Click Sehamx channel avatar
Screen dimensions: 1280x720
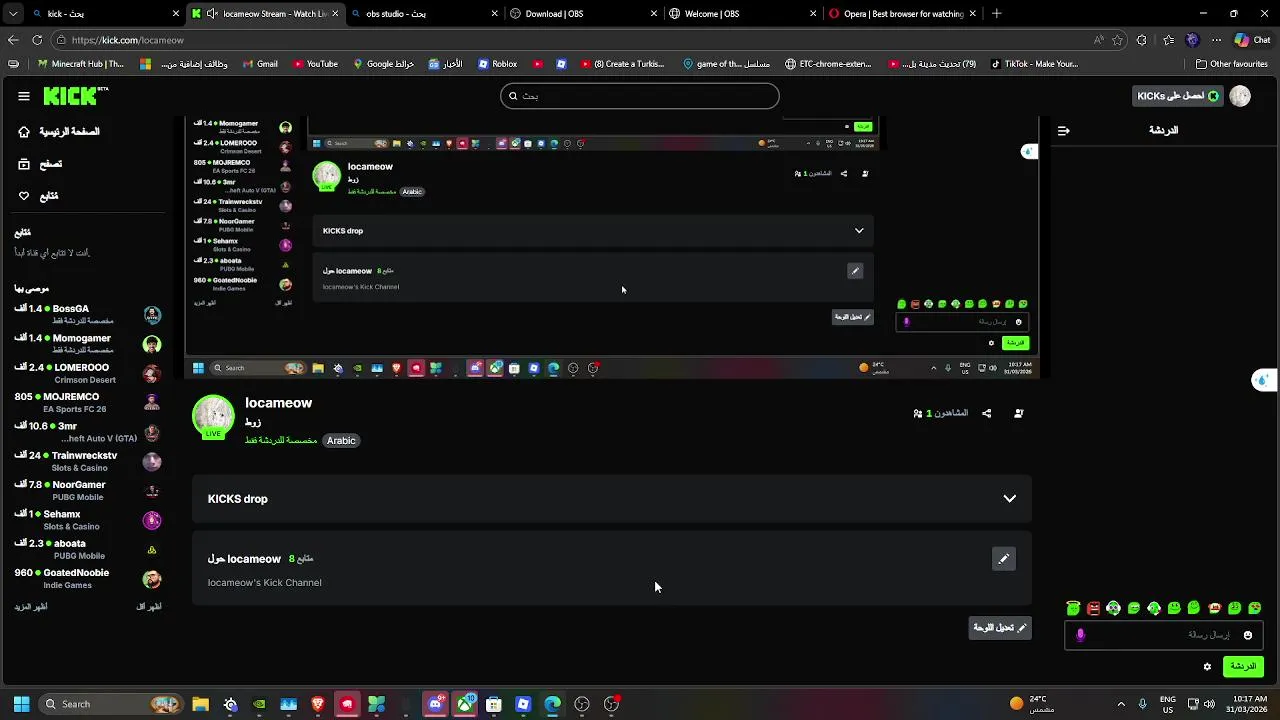(152, 520)
